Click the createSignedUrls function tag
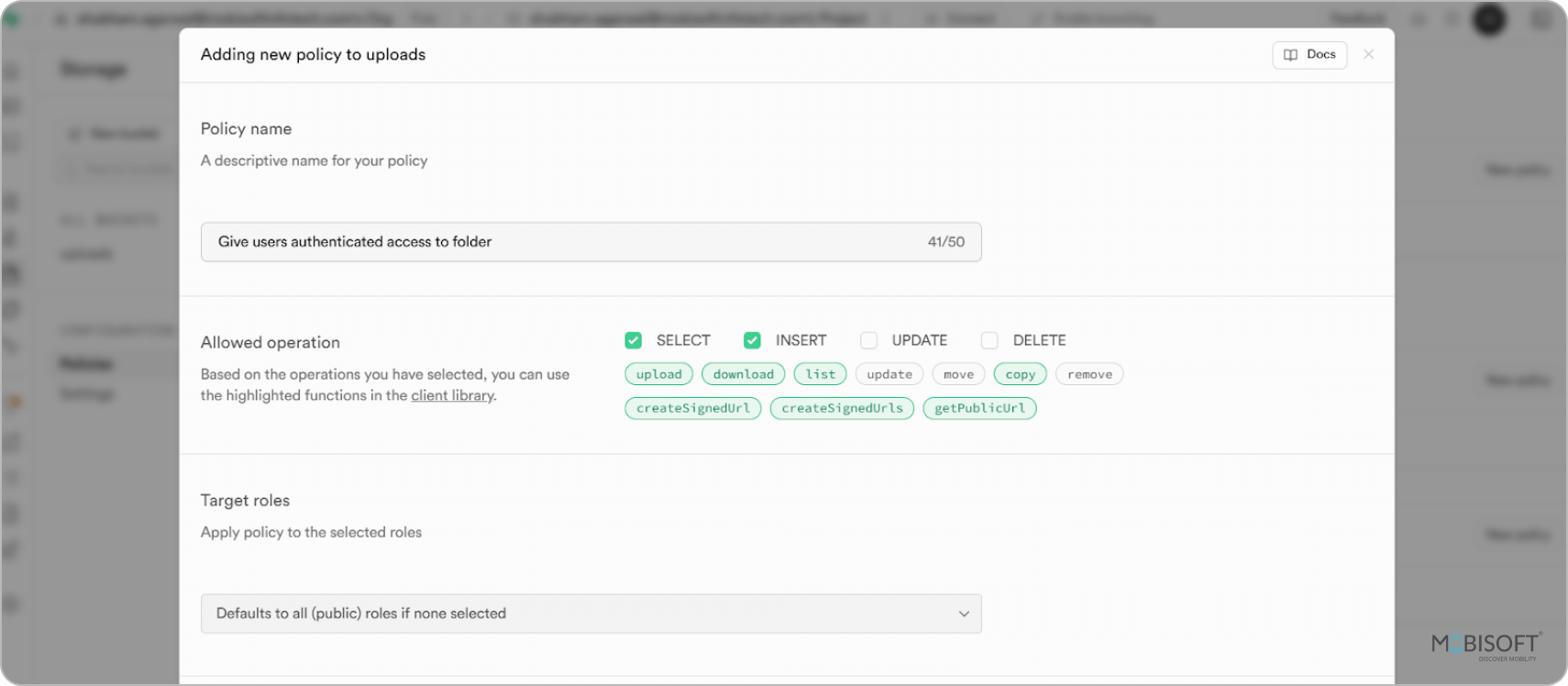The image size is (1568, 686). click(842, 408)
